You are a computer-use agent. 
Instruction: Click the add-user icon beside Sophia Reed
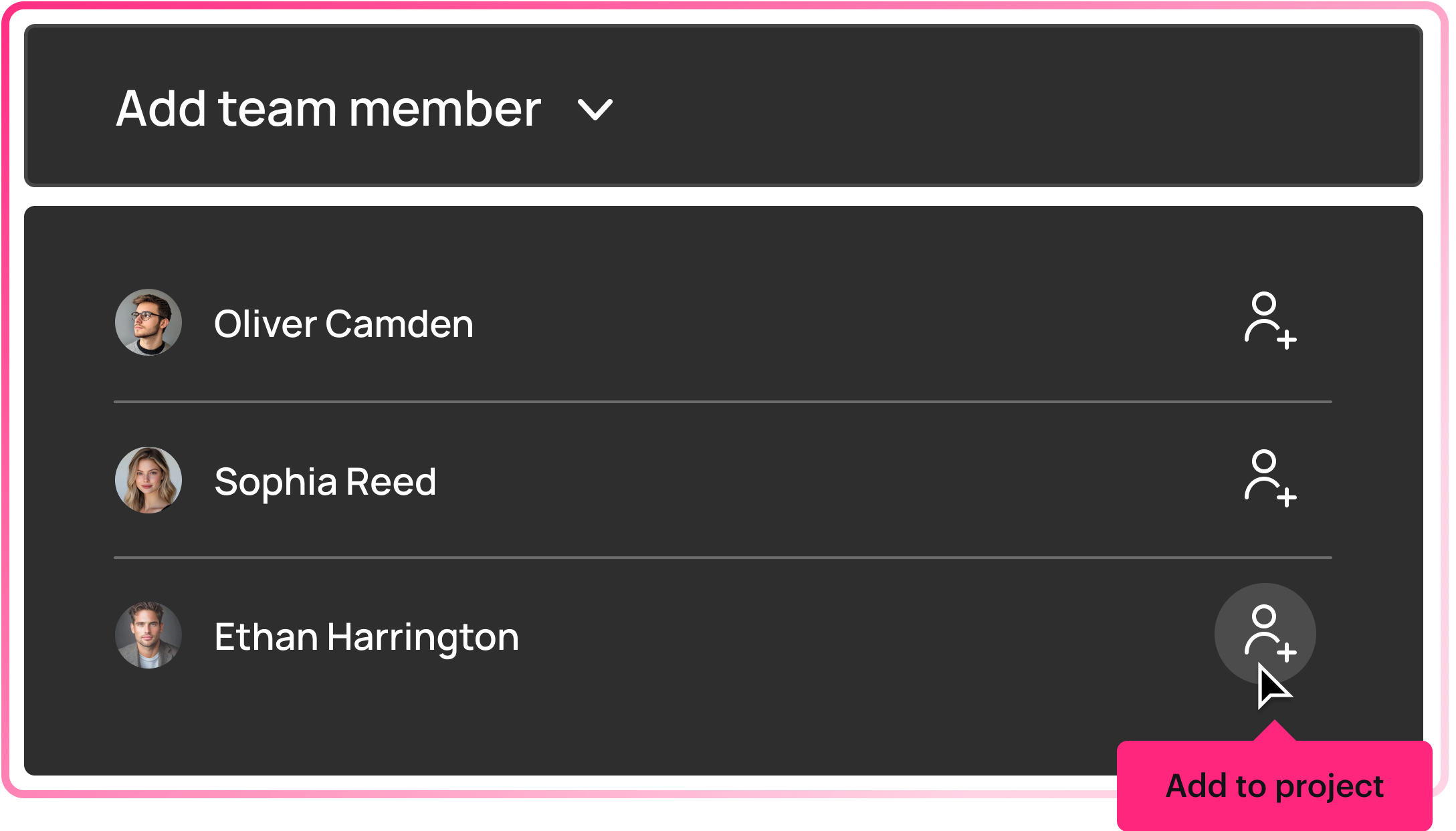1269,479
